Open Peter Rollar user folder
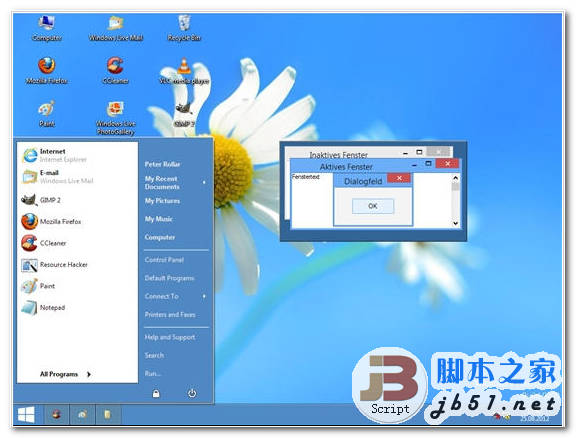576x438 pixels. [162, 164]
